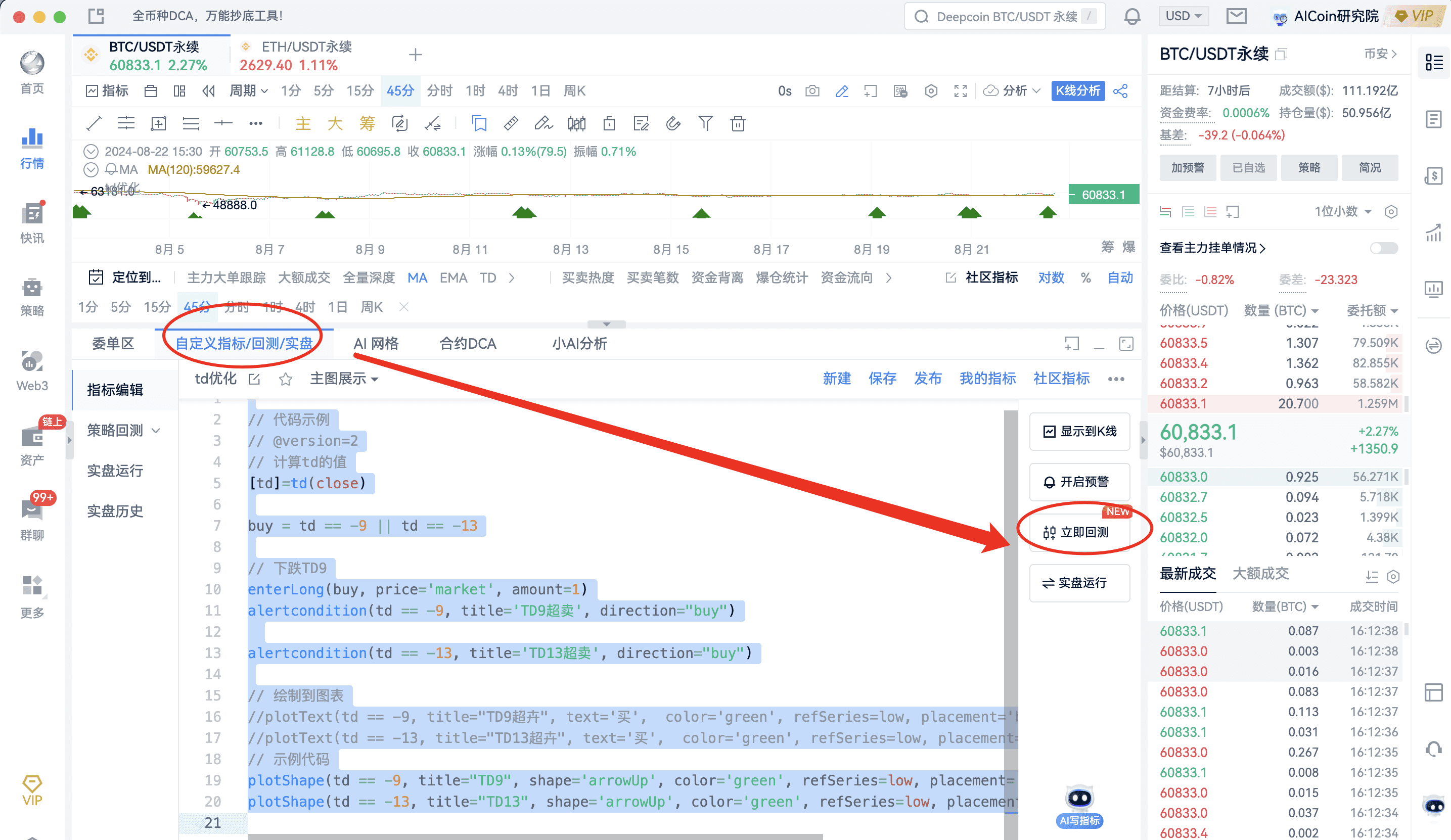The height and width of the screenshot is (840, 1451).
Task: Toggle the 自动 auto scale option
Action: (1120, 277)
